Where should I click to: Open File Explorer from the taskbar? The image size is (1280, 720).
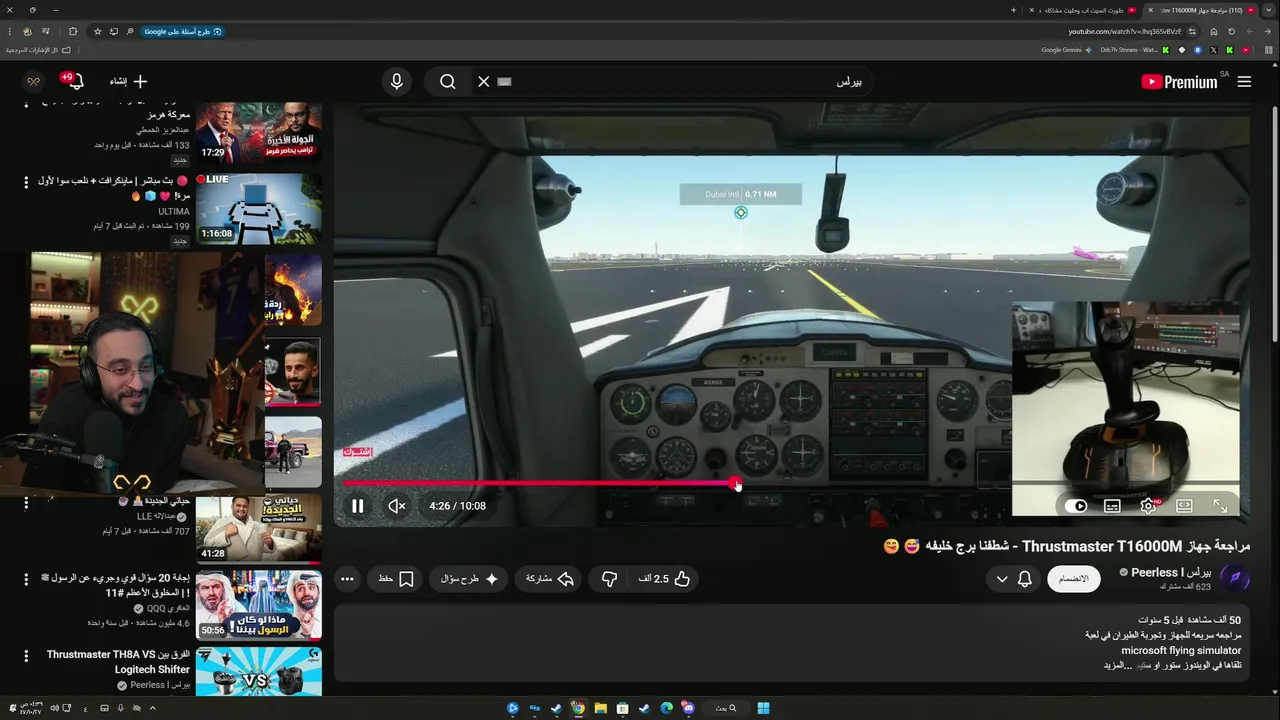[x=600, y=708]
